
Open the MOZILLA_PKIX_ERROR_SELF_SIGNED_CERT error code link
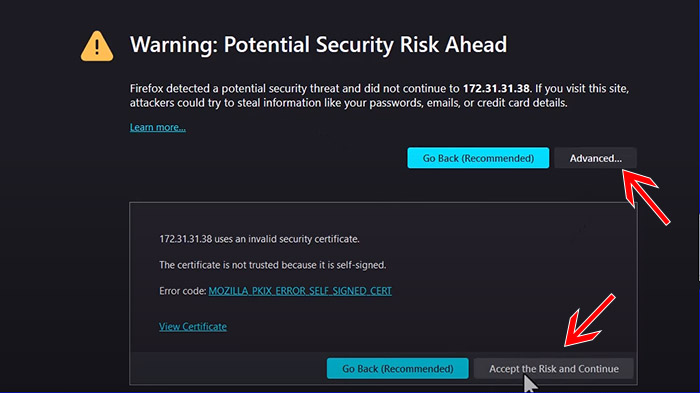(300, 291)
